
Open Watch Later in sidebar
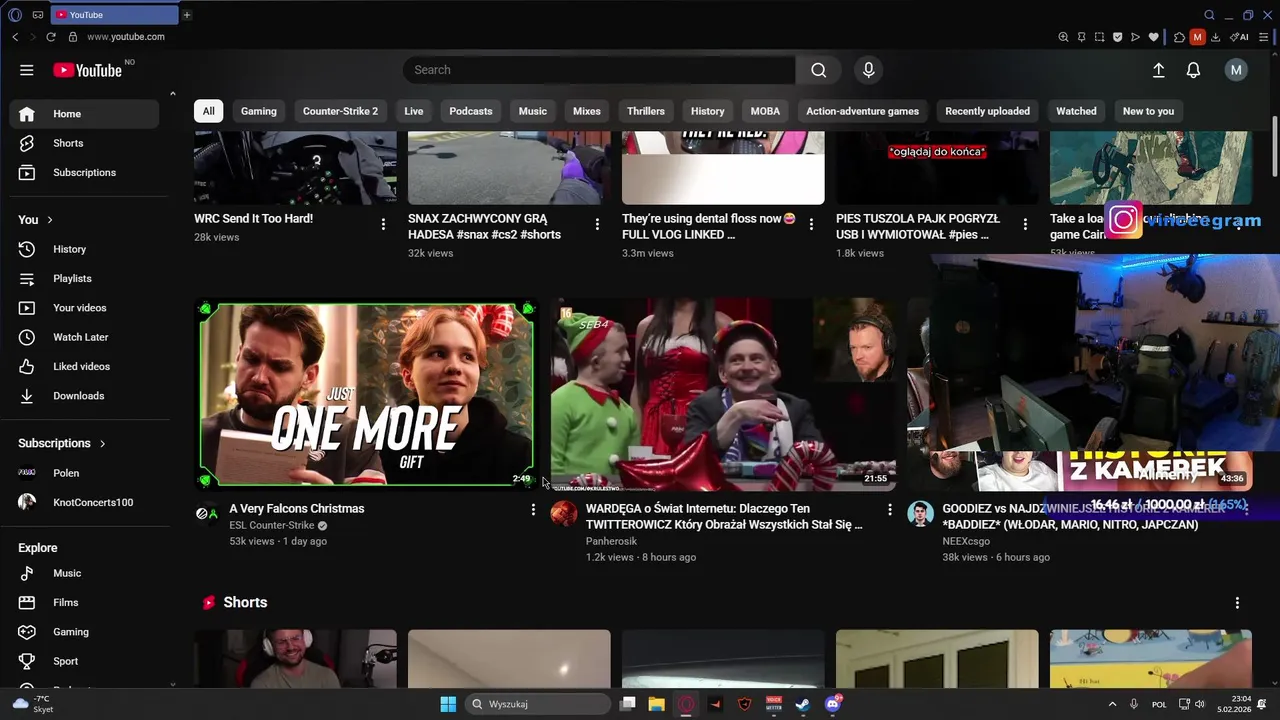84,337
